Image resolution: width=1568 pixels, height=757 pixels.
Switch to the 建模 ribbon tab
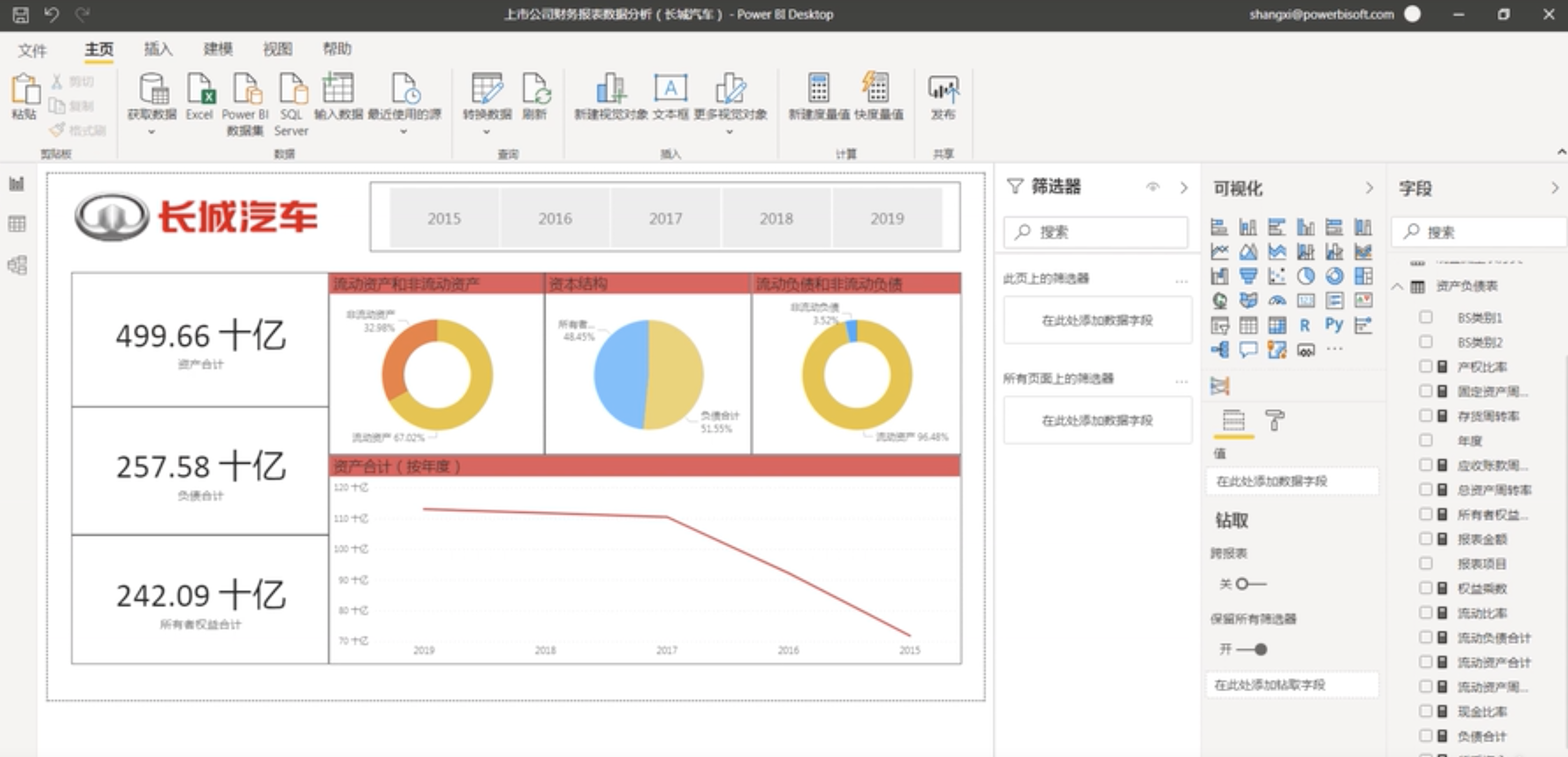pyautogui.click(x=218, y=49)
